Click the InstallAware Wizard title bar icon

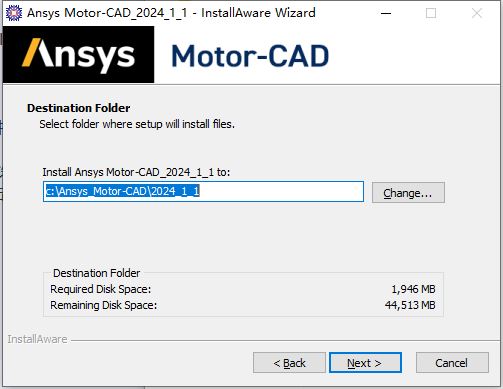(14, 13)
